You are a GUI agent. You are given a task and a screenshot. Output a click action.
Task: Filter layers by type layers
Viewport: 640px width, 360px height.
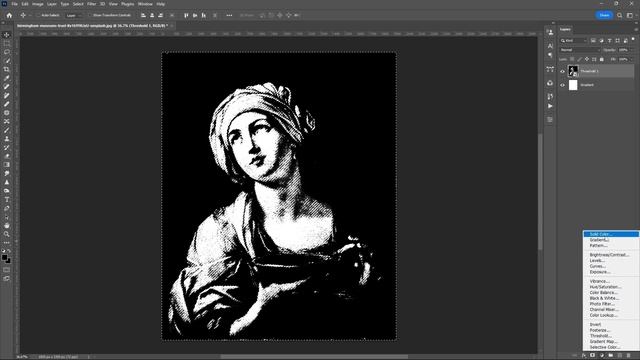click(x=609, y=40)
